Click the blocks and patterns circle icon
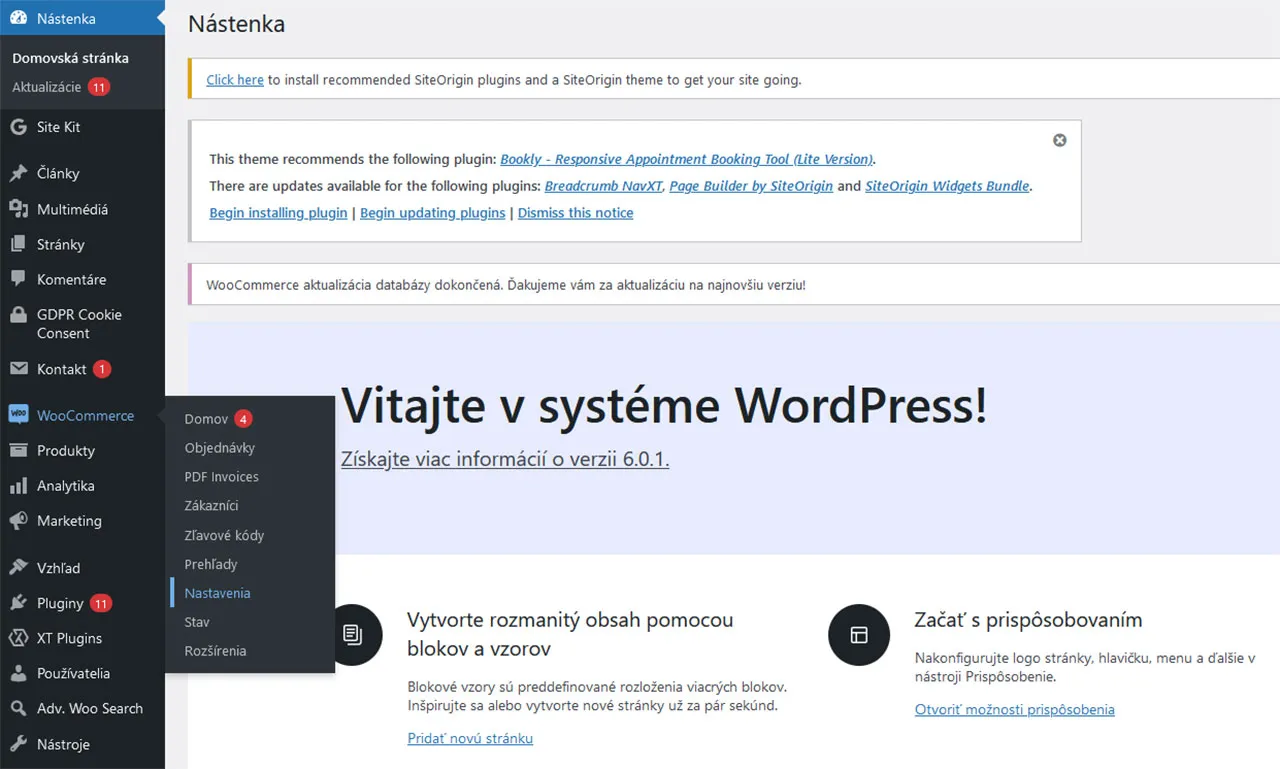 click(x=352, y=634)
